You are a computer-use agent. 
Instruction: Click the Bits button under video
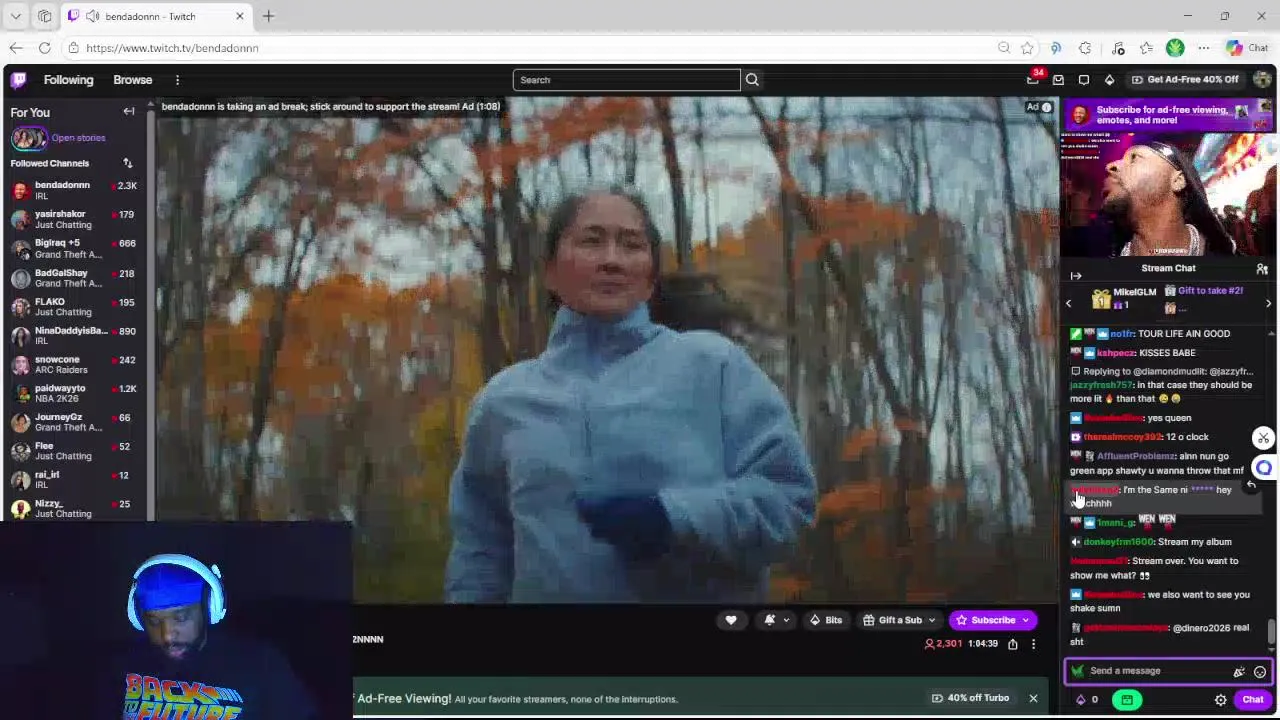coord(826,620)
